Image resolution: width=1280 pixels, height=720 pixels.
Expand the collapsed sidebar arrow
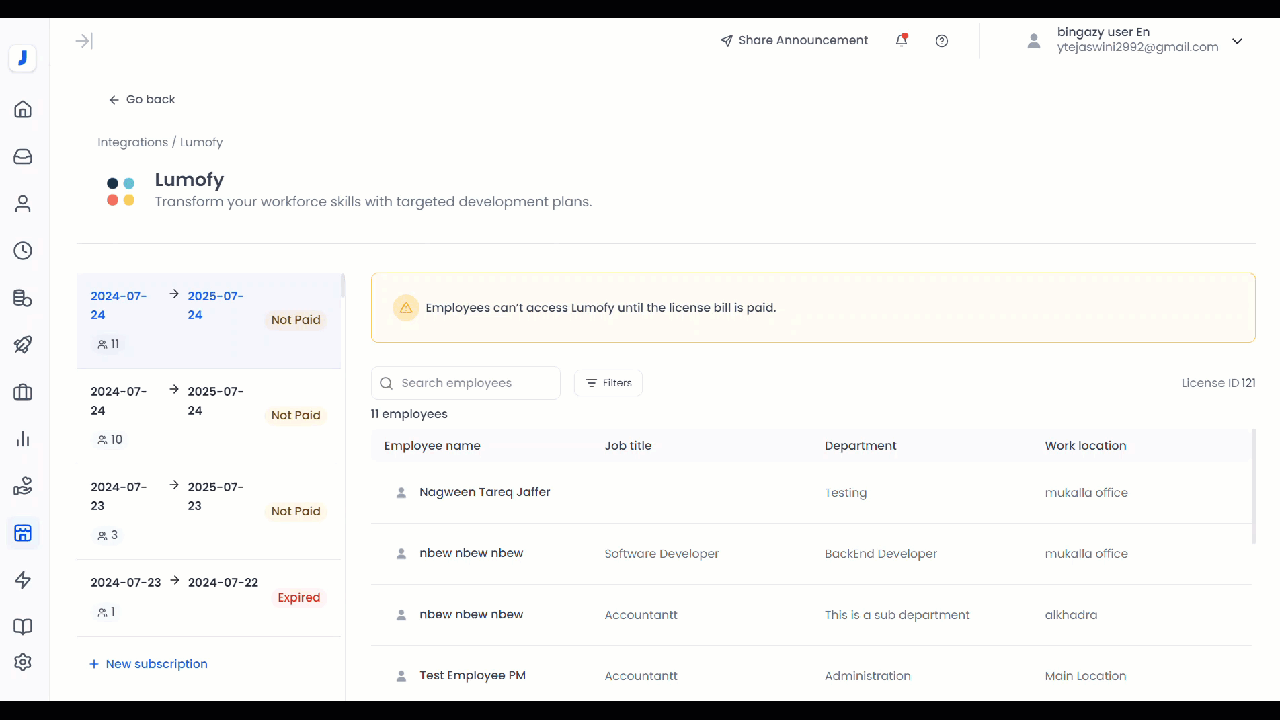click(84, 41)
